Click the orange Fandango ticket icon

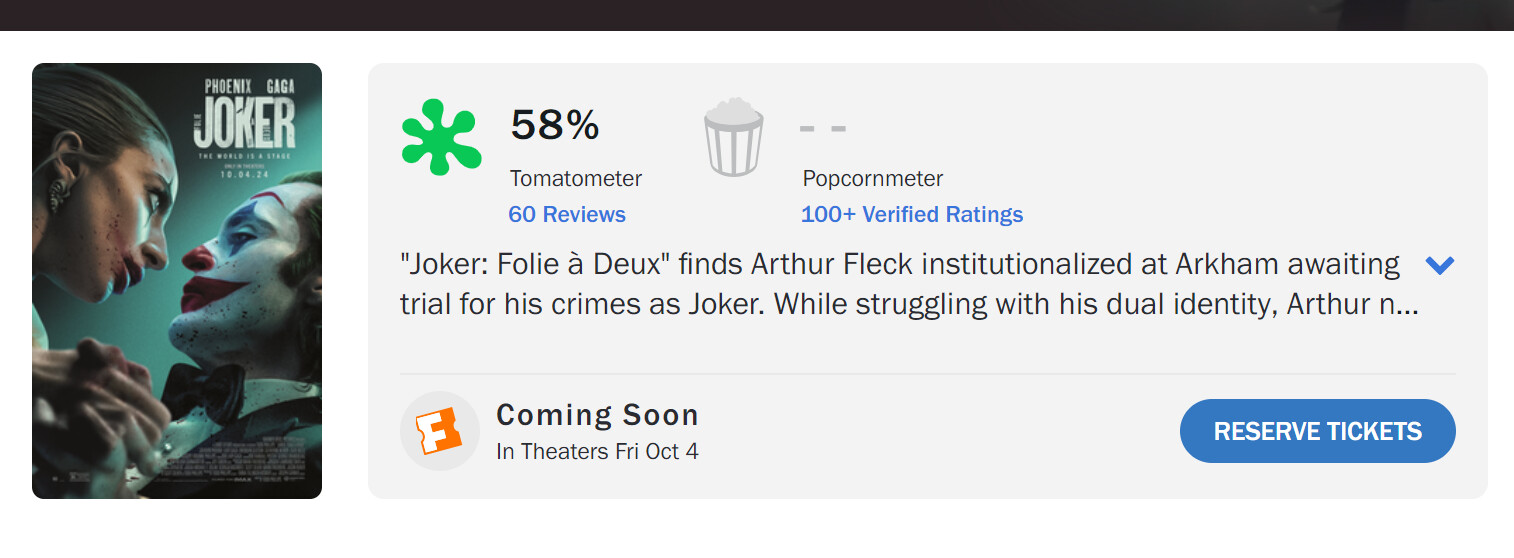click(439, 431)
